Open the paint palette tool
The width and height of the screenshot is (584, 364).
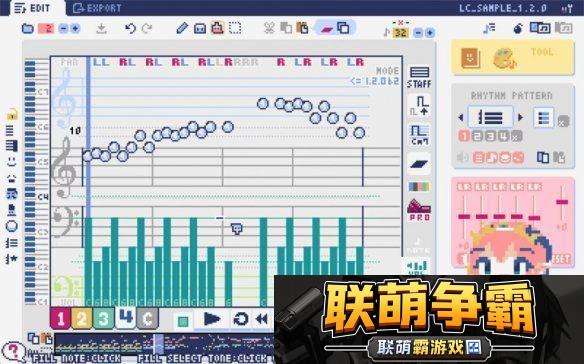(504, 59)
